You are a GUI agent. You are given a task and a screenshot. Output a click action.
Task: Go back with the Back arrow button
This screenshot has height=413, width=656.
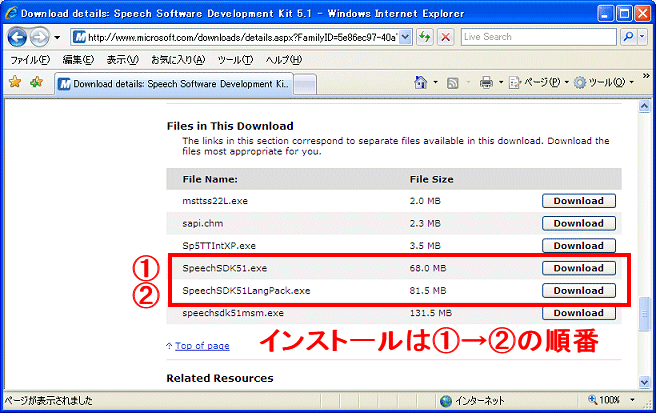[x=17, y=37]
